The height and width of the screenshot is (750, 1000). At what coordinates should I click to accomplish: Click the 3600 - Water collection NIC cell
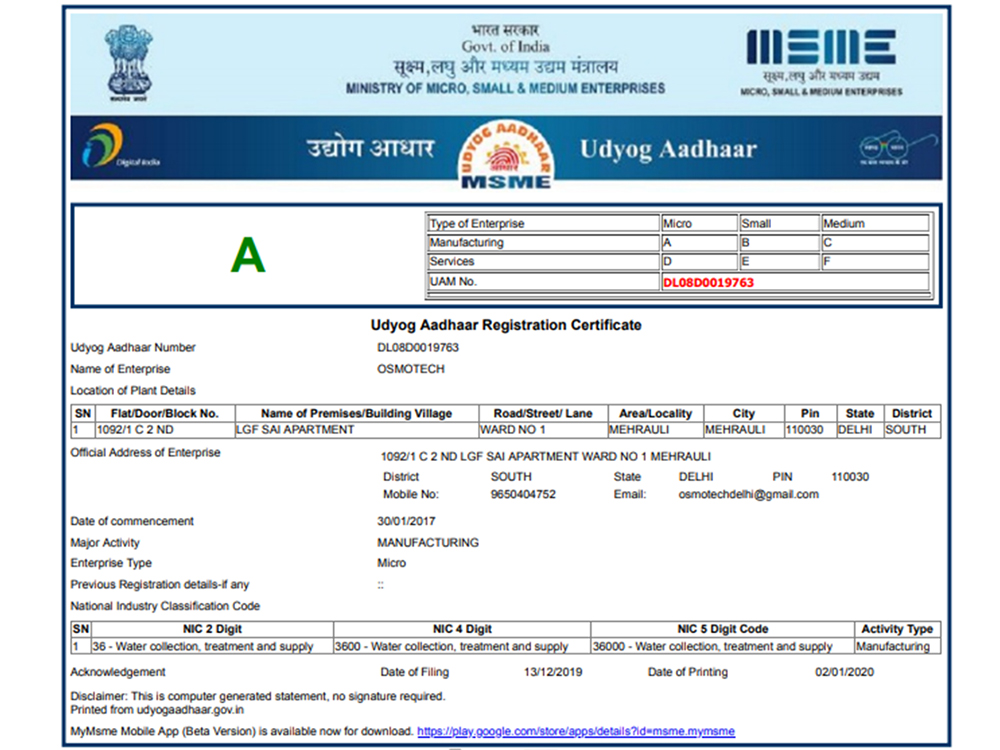tap(462, 646)
